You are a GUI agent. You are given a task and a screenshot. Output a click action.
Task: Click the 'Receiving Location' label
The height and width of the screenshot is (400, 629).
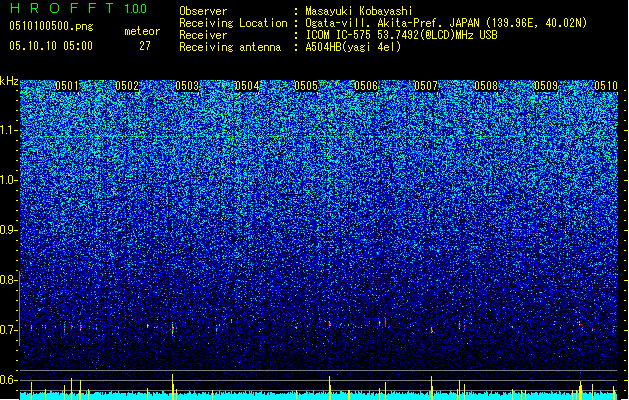[x=233, y=23]
